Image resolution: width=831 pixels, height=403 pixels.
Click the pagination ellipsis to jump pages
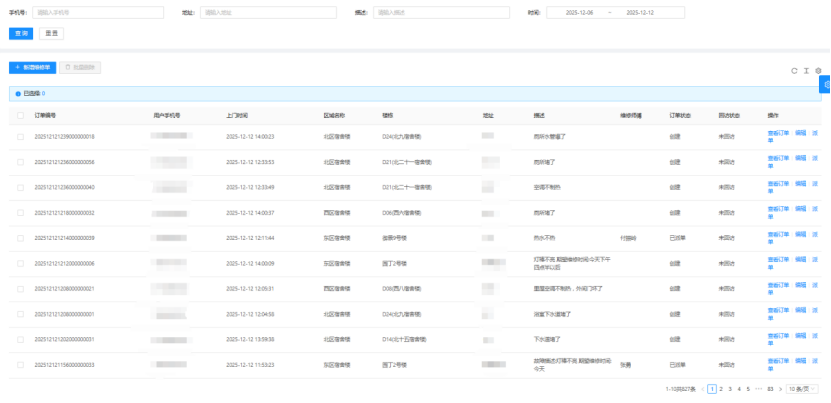[x=757, y=388]
